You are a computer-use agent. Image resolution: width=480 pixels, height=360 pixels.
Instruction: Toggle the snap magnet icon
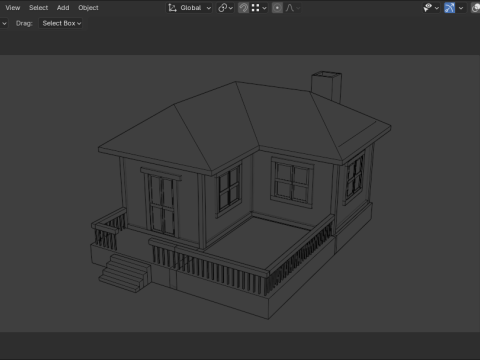(243, 8)
